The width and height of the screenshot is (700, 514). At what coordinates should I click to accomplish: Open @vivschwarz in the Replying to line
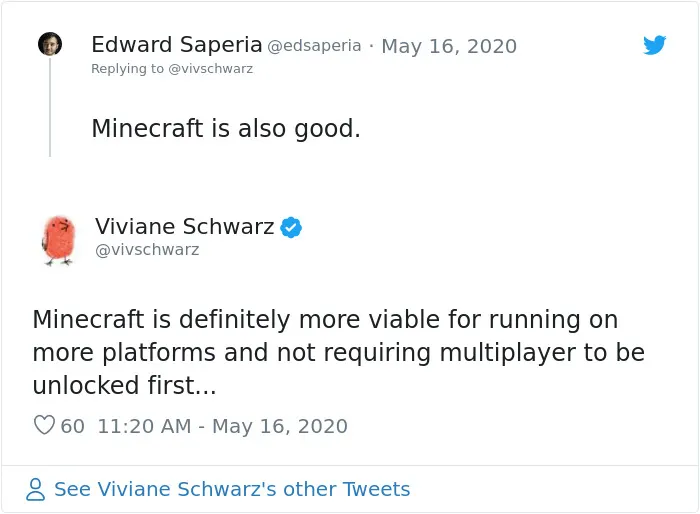coord(210,69)
